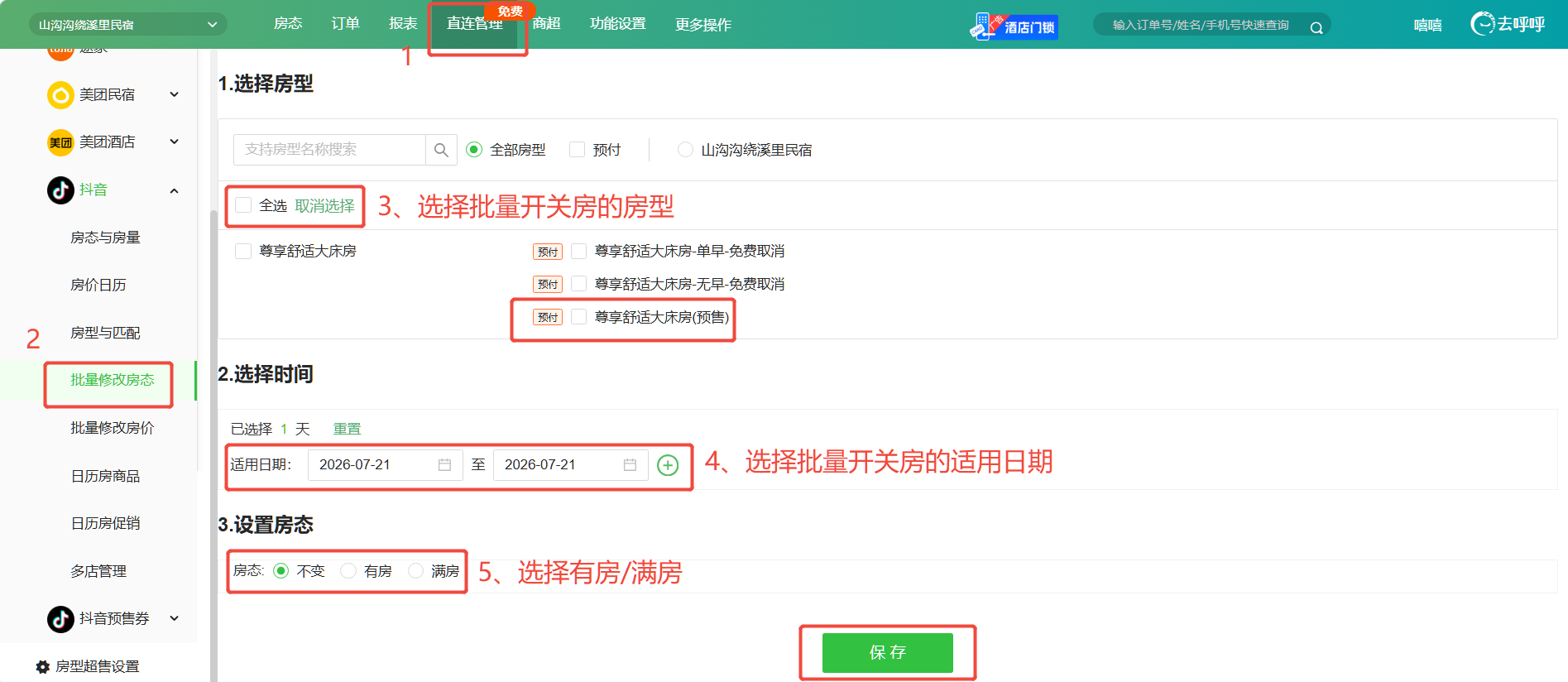The width and height of the screenshot is (1568, 682).
Task: Click the top order search magnifier icon
Action: point(1316,28)
